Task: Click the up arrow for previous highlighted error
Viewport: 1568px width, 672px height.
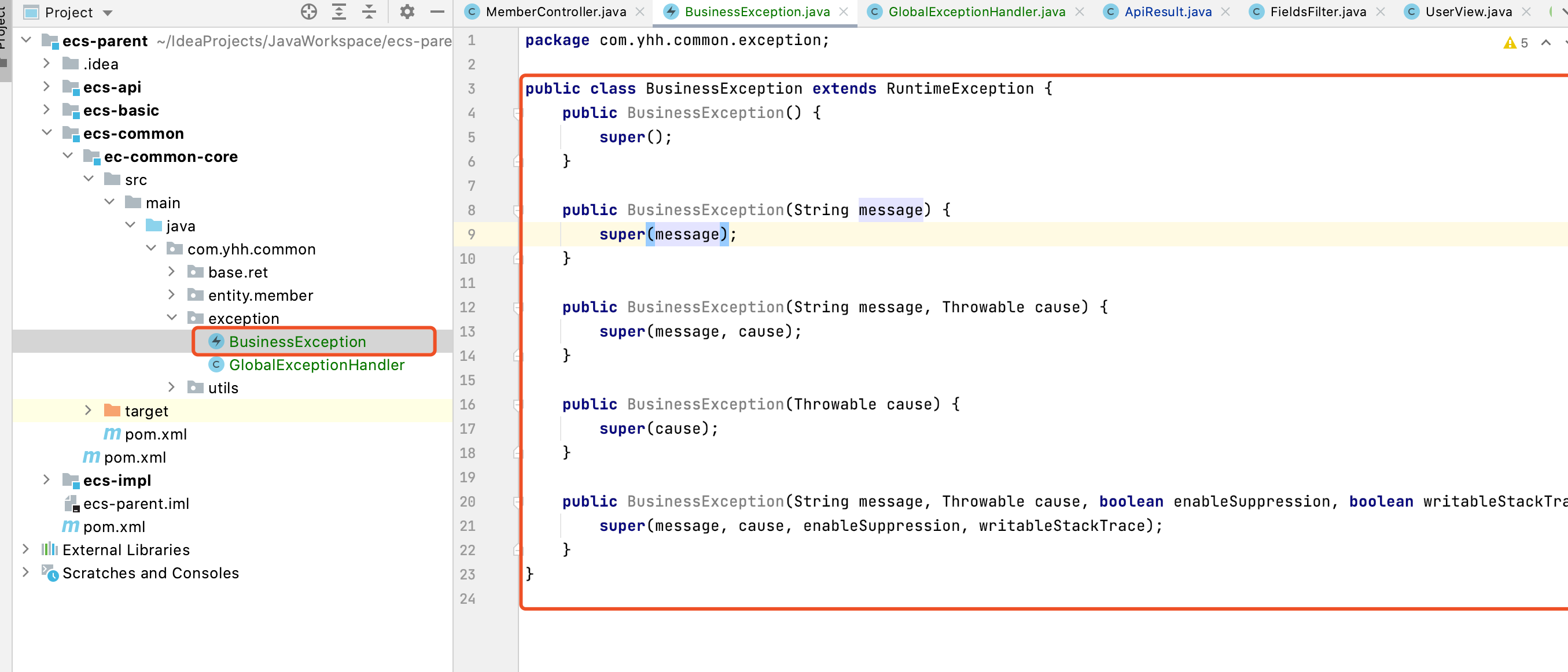Action: pyautogui.click(x=1545, y=43)
